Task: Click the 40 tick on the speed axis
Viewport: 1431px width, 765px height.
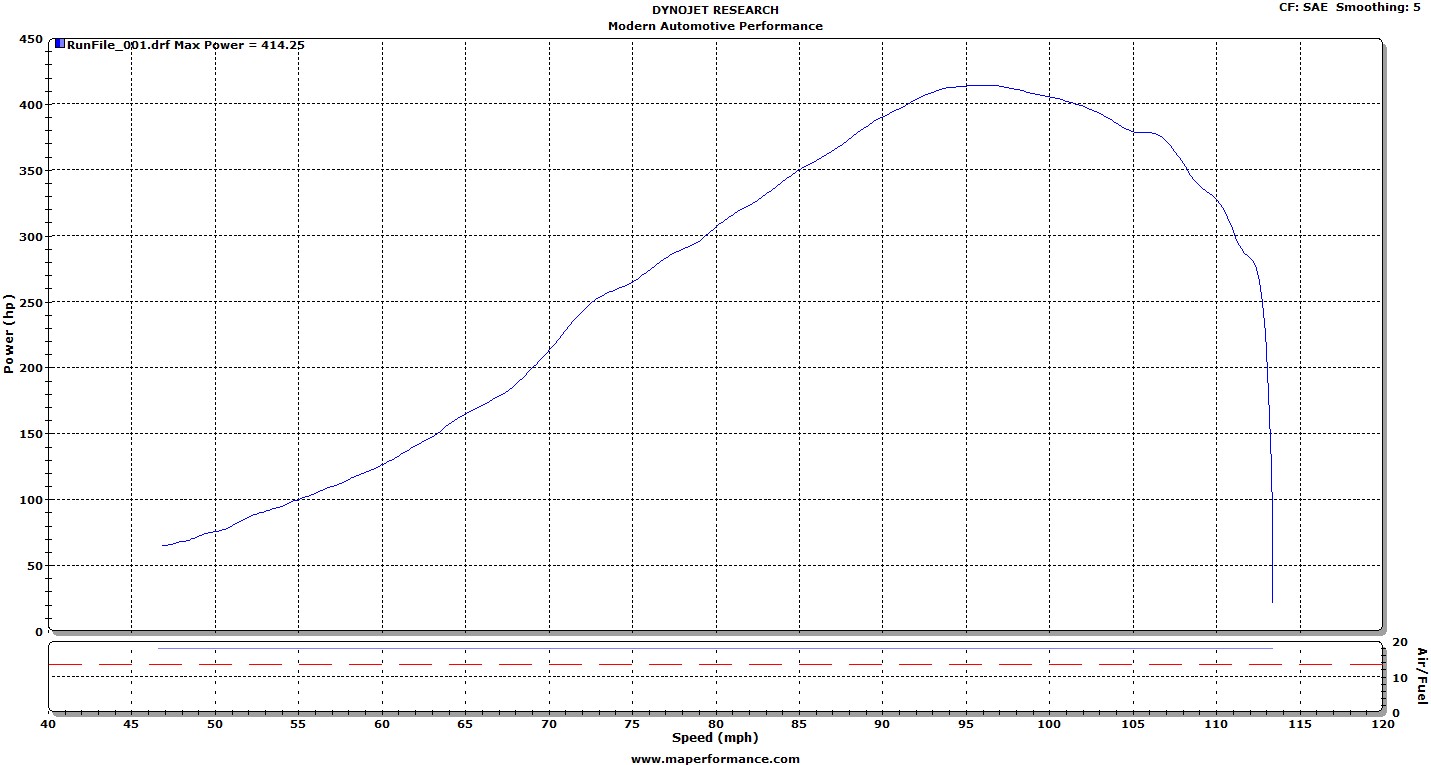Action: pyautogui.click(x=49, y=723)
